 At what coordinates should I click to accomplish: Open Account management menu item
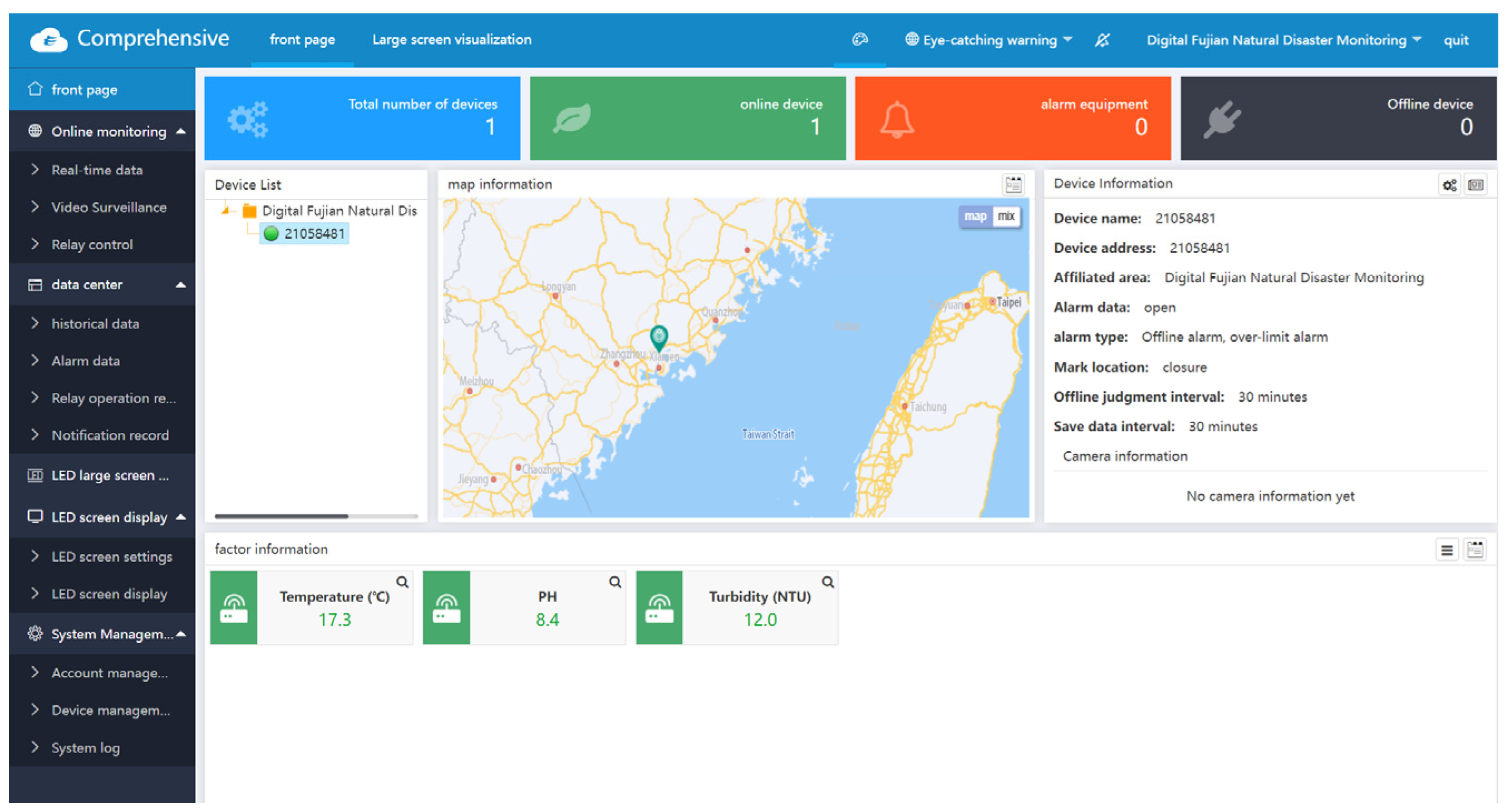point(102,673)
